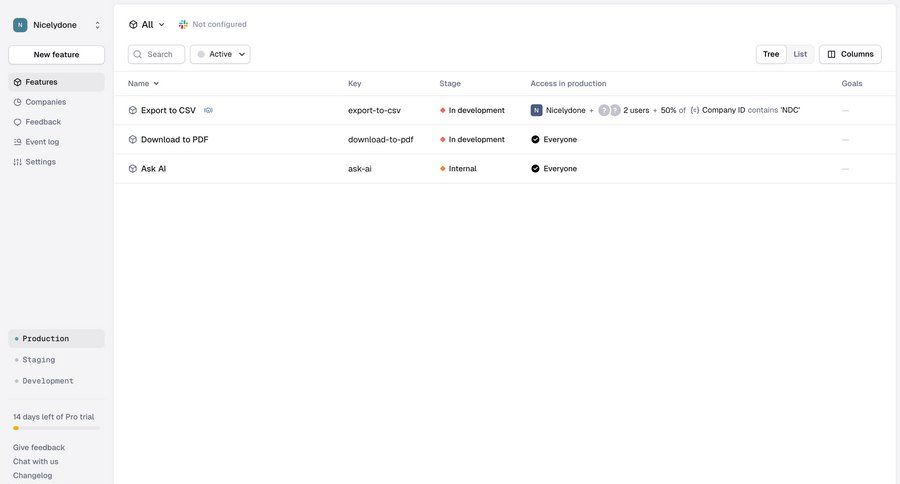Sort by the Name column header
The width and height of the screenshot is (900, 484).
(143, 84)
